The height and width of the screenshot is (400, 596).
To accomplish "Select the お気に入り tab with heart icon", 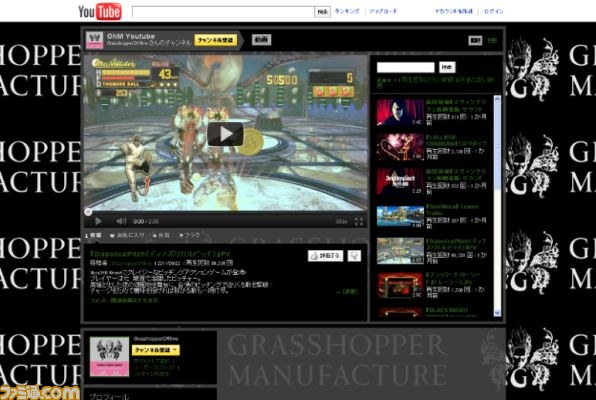I will [x=127, y=236].
